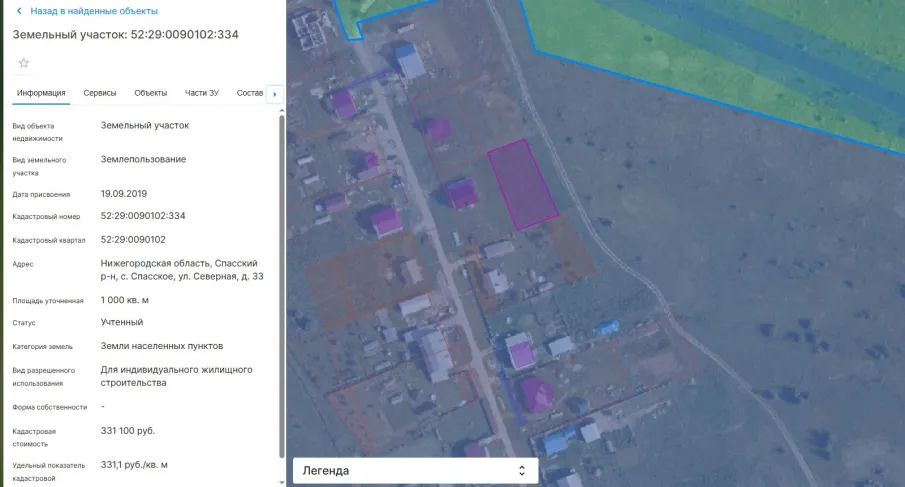Select the Земельный участок object type value
The width and height of the screenshot is (905, 487).
145,125
